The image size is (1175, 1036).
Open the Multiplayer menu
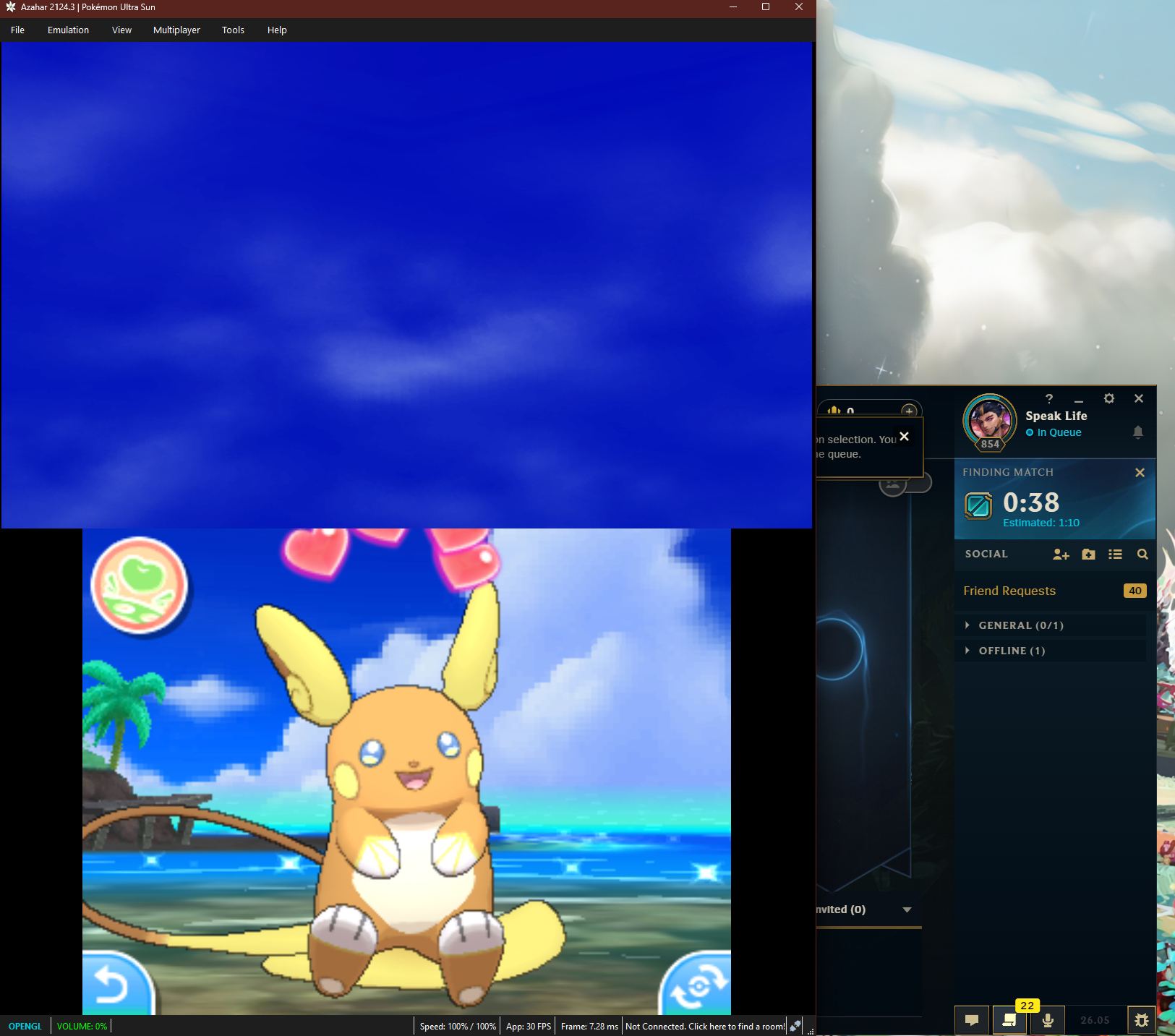coord(176,30)
